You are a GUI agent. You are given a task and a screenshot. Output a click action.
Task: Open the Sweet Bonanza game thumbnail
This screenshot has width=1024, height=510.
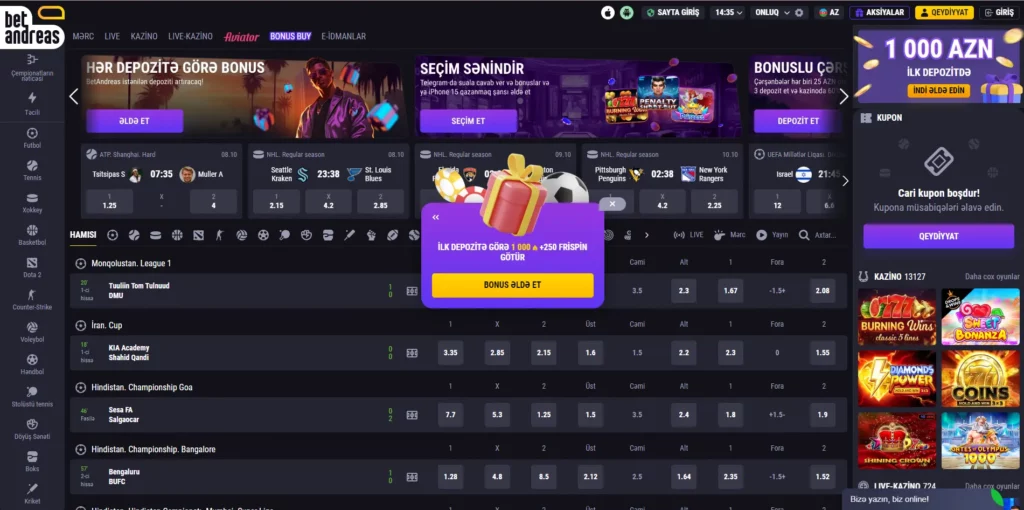pyautogui.click(x=980, y=317)
